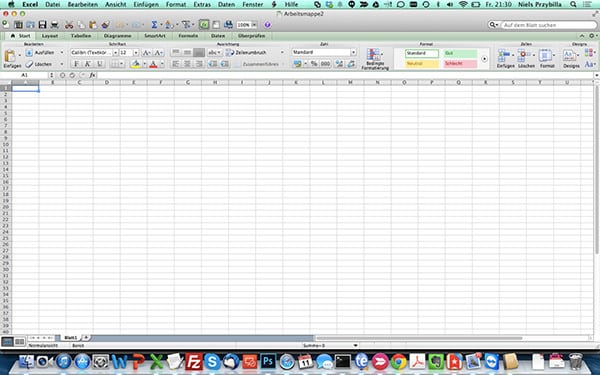Toggle the green formula builder toolbar button
Screen dimensions: 600x375
[204, 25]
